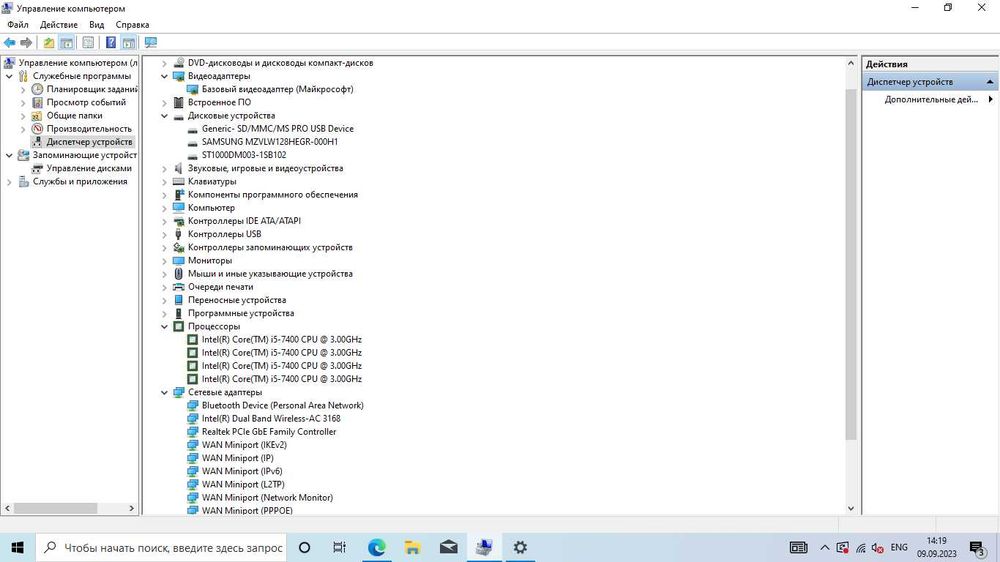1000x562 pixels.
Task: Toggle the show/hide console tree toolbar icon
Action: (66, 43)
